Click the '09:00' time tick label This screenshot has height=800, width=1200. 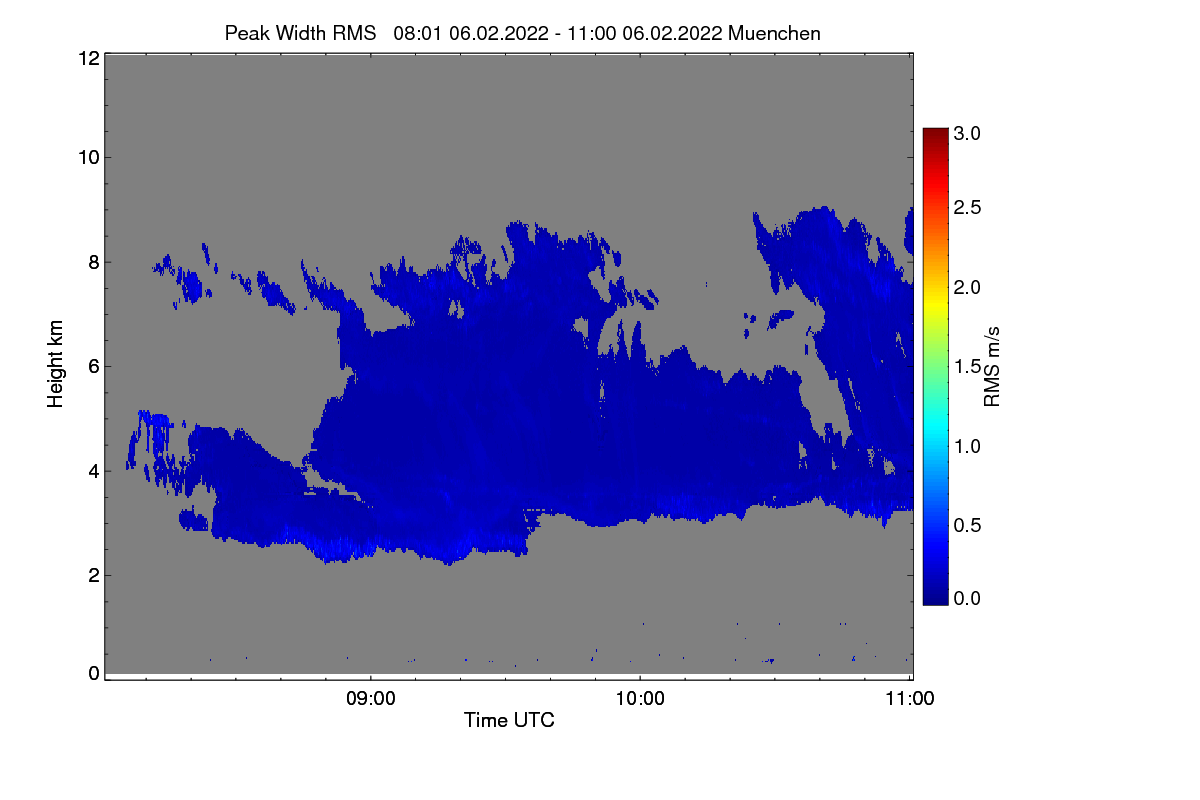pos(371,699)
